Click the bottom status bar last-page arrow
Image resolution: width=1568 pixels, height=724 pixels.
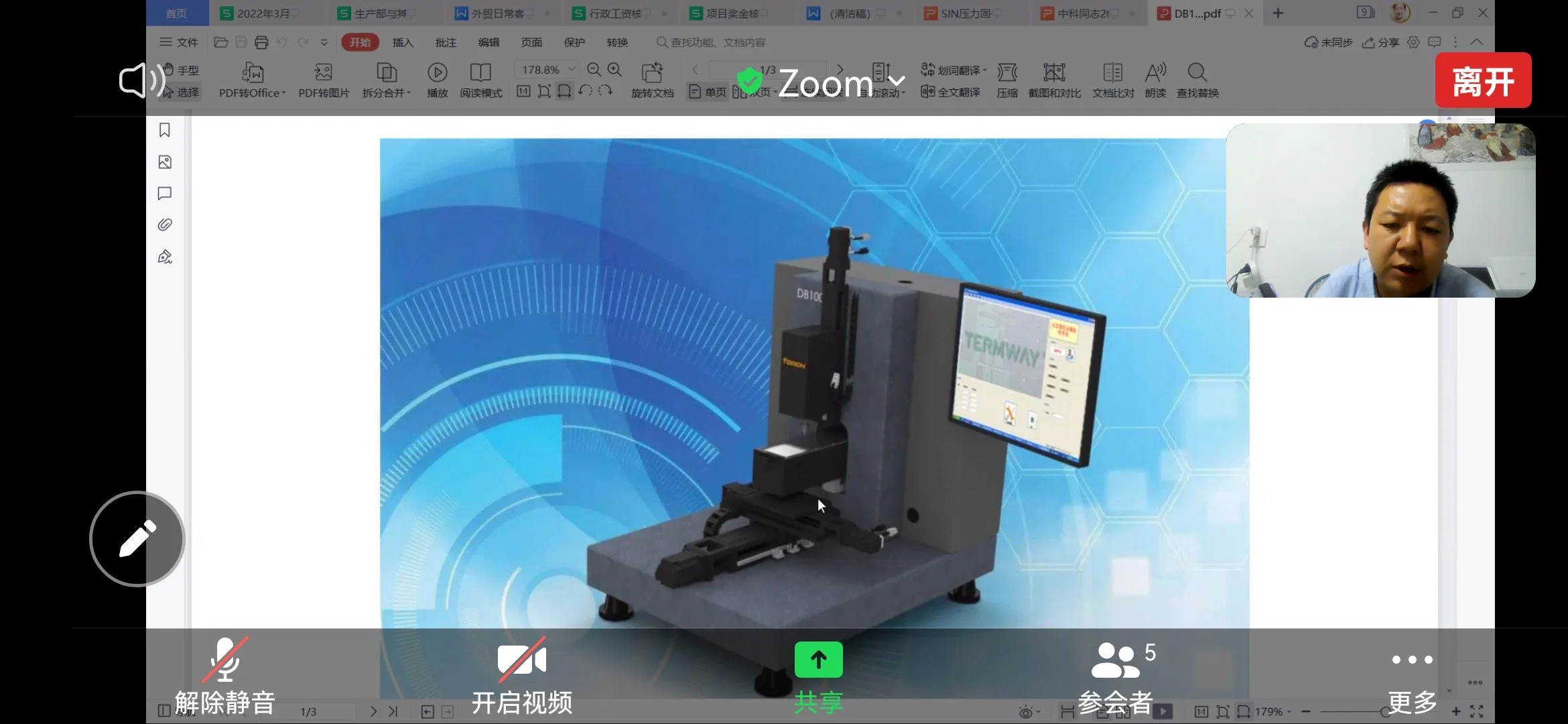pyautogui.click(x=393, y=711)
